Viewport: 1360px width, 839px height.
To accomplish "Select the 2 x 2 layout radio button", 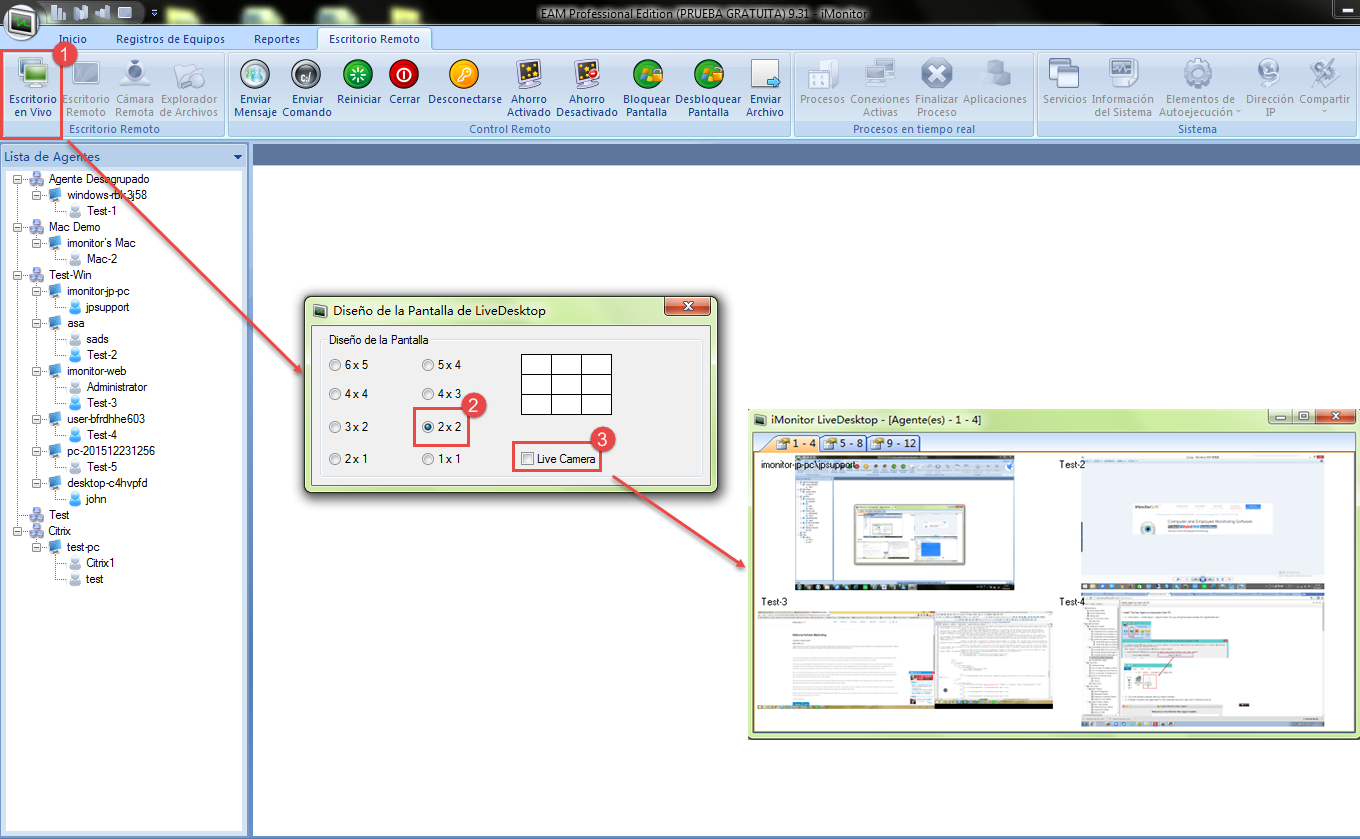I will (429, 427).
